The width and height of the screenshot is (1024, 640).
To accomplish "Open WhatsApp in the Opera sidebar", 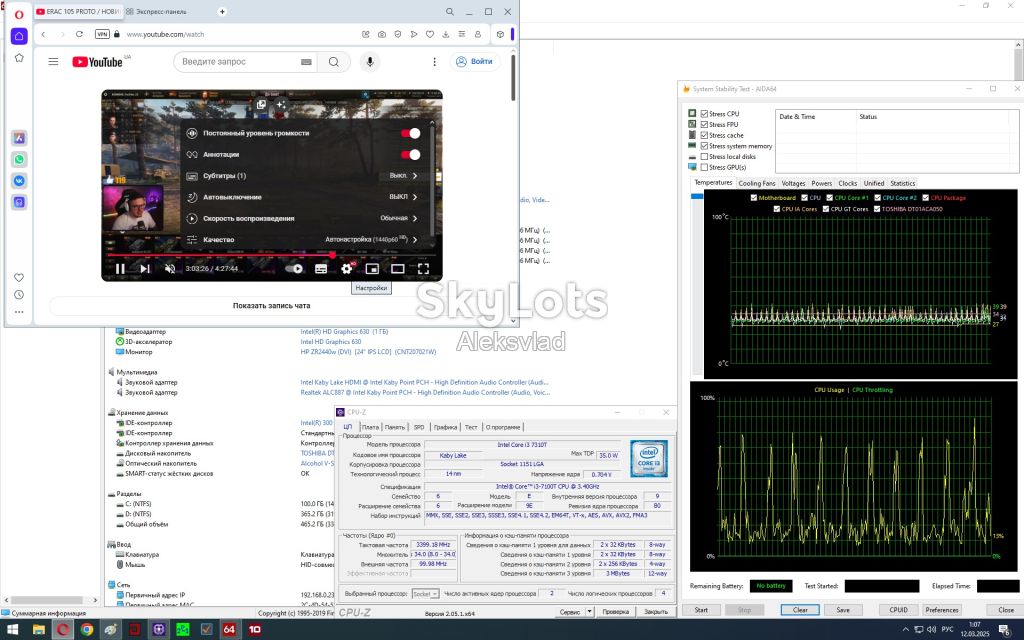I will (x=19, y=159).
